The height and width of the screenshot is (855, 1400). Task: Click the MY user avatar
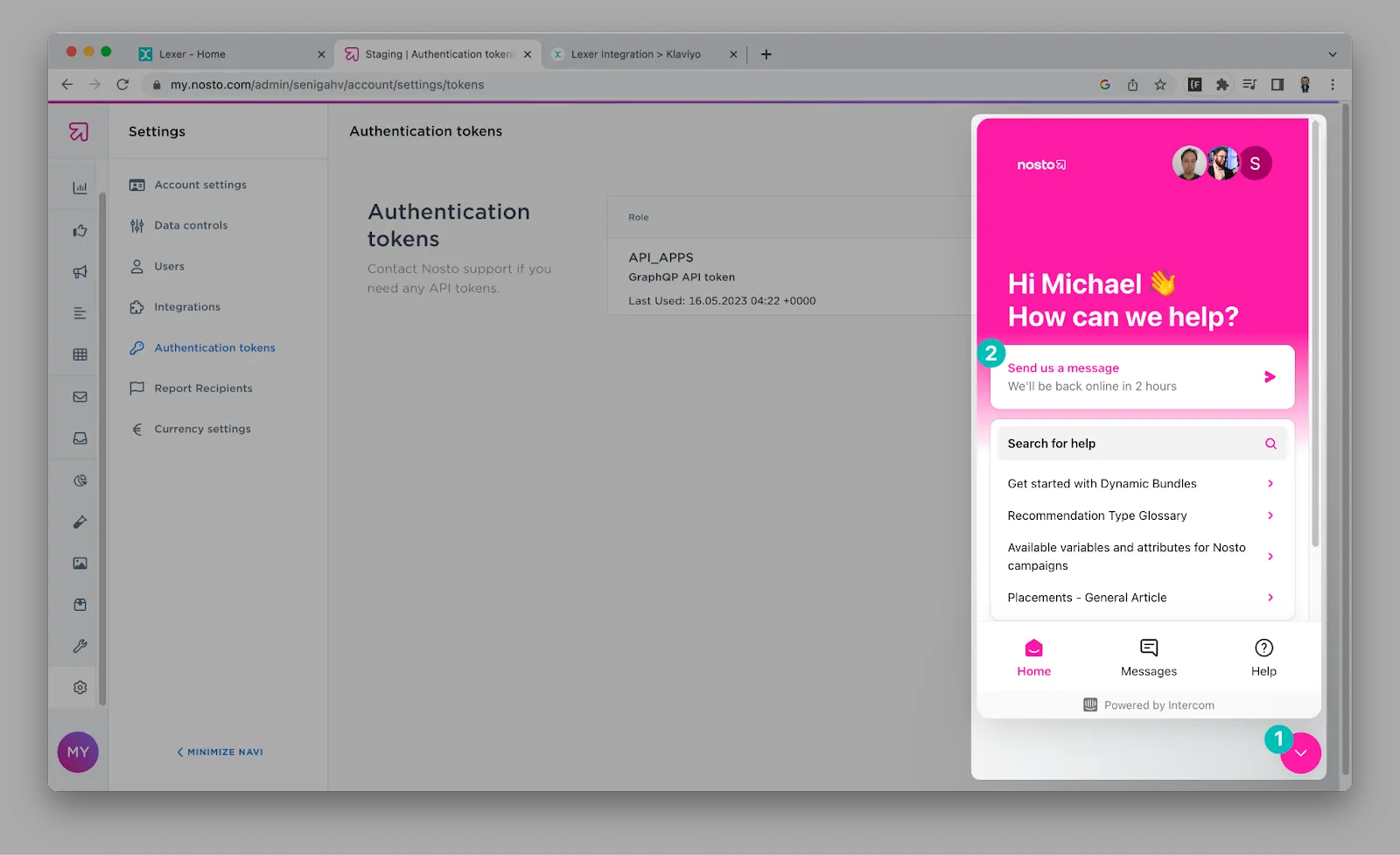[x=78, y=752]
